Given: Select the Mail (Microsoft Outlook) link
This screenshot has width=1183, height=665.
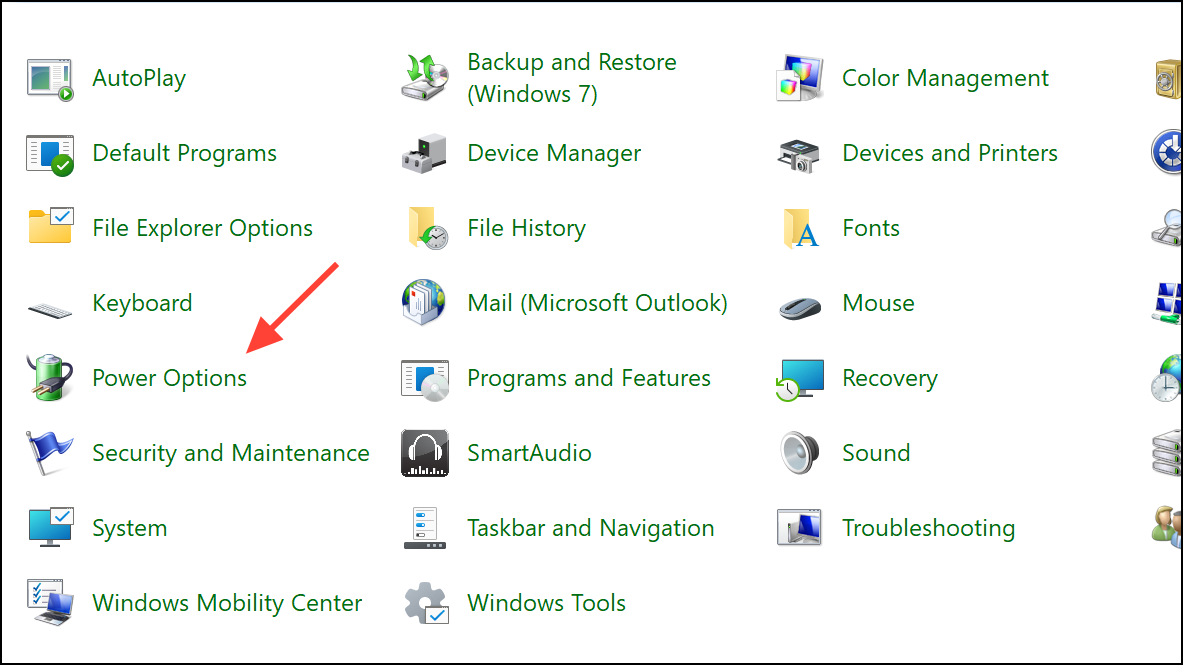Looking at the screenshot, I should [x=596, y=302].
